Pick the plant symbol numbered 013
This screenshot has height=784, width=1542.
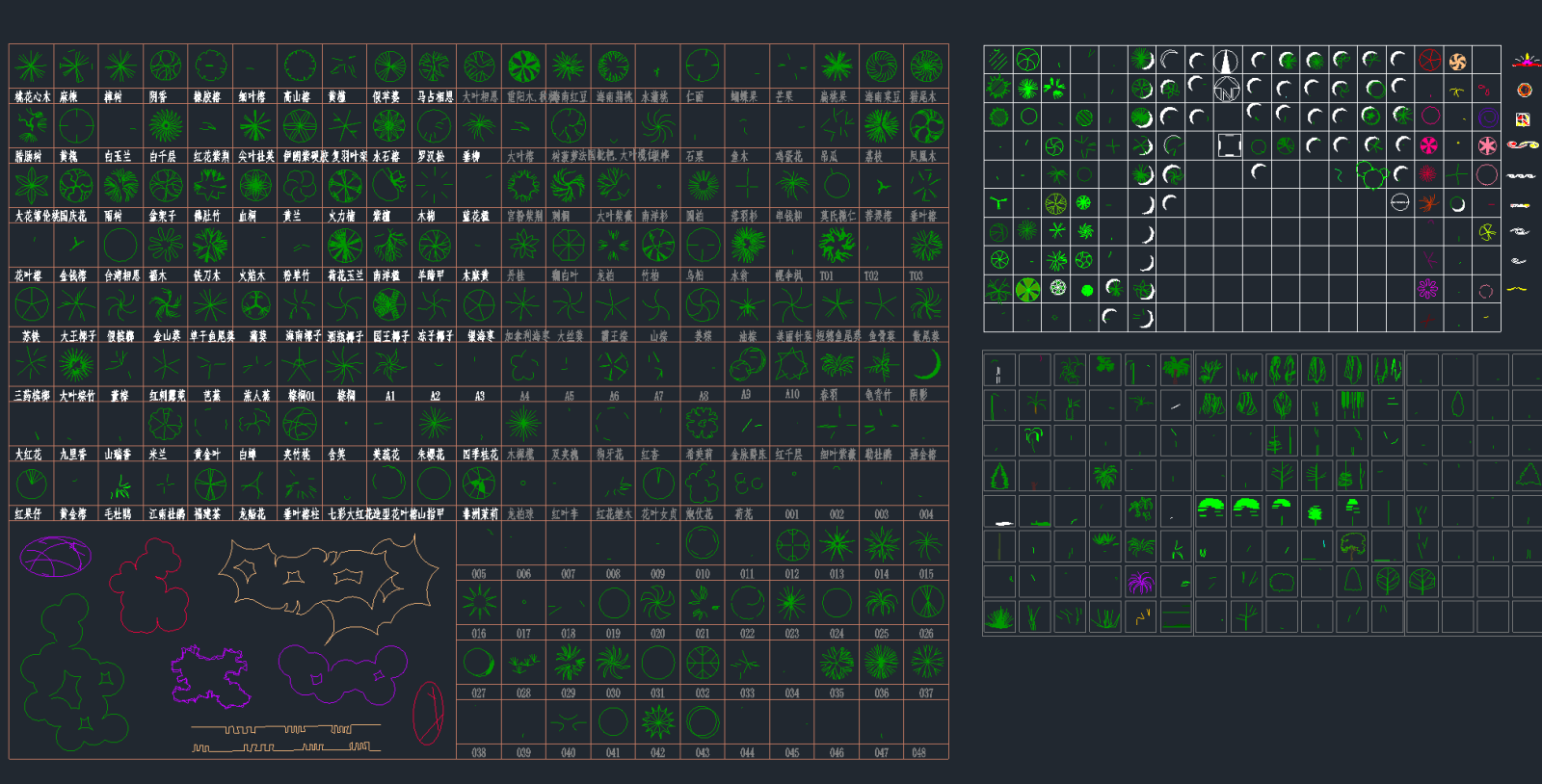[837, 544]
